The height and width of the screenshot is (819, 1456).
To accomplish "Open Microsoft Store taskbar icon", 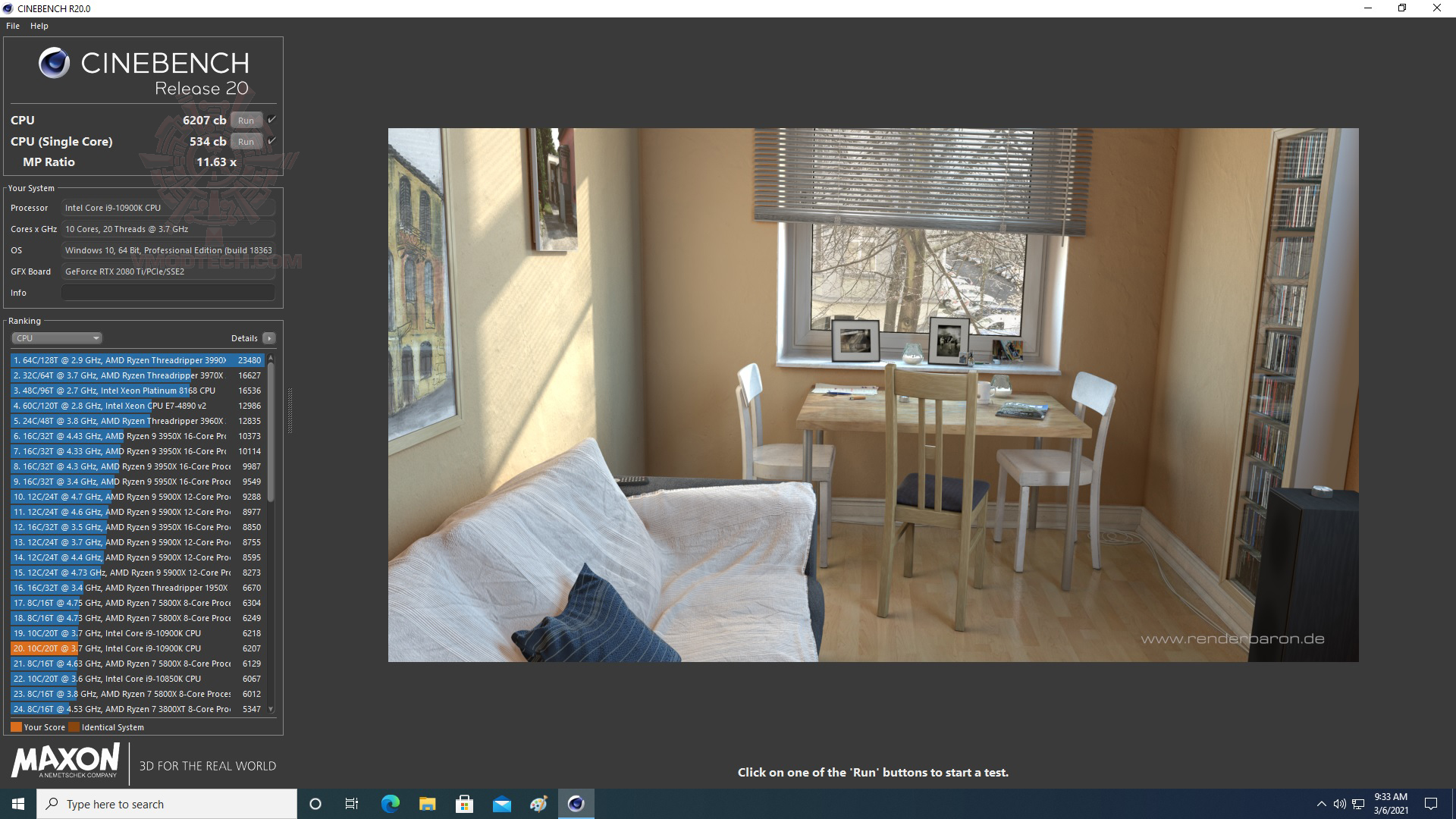I will tap(464, 804).
